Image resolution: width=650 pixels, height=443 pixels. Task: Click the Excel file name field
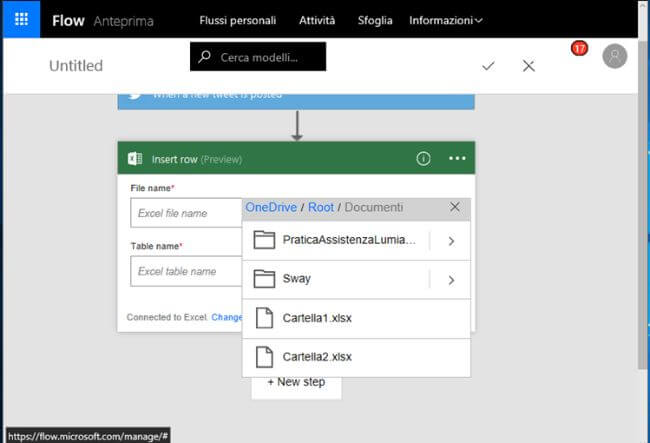pos(186,213)
